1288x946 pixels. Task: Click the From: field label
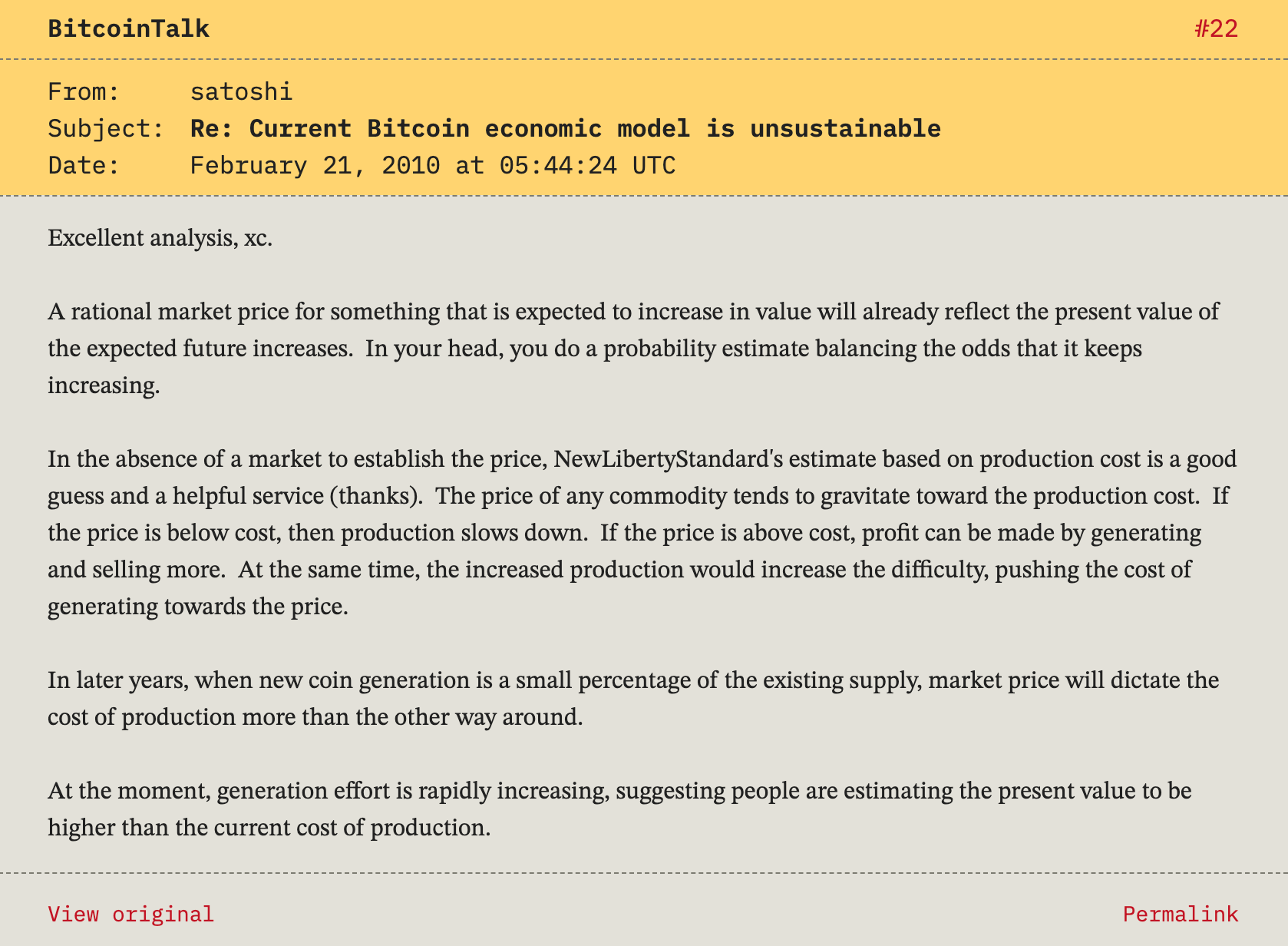pos(84,92)
